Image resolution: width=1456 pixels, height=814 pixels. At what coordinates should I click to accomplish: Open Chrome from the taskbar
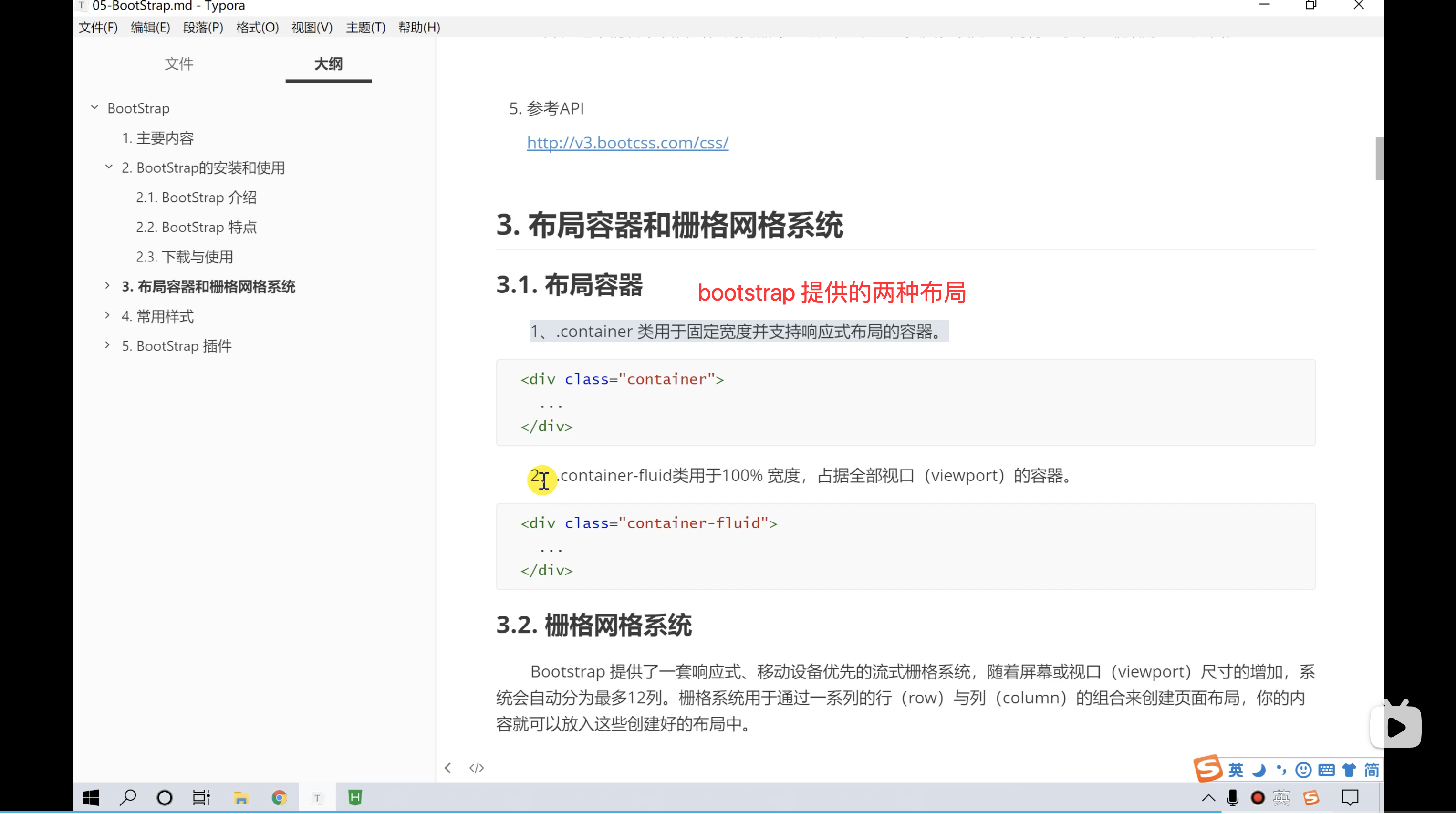pos(279,798)
